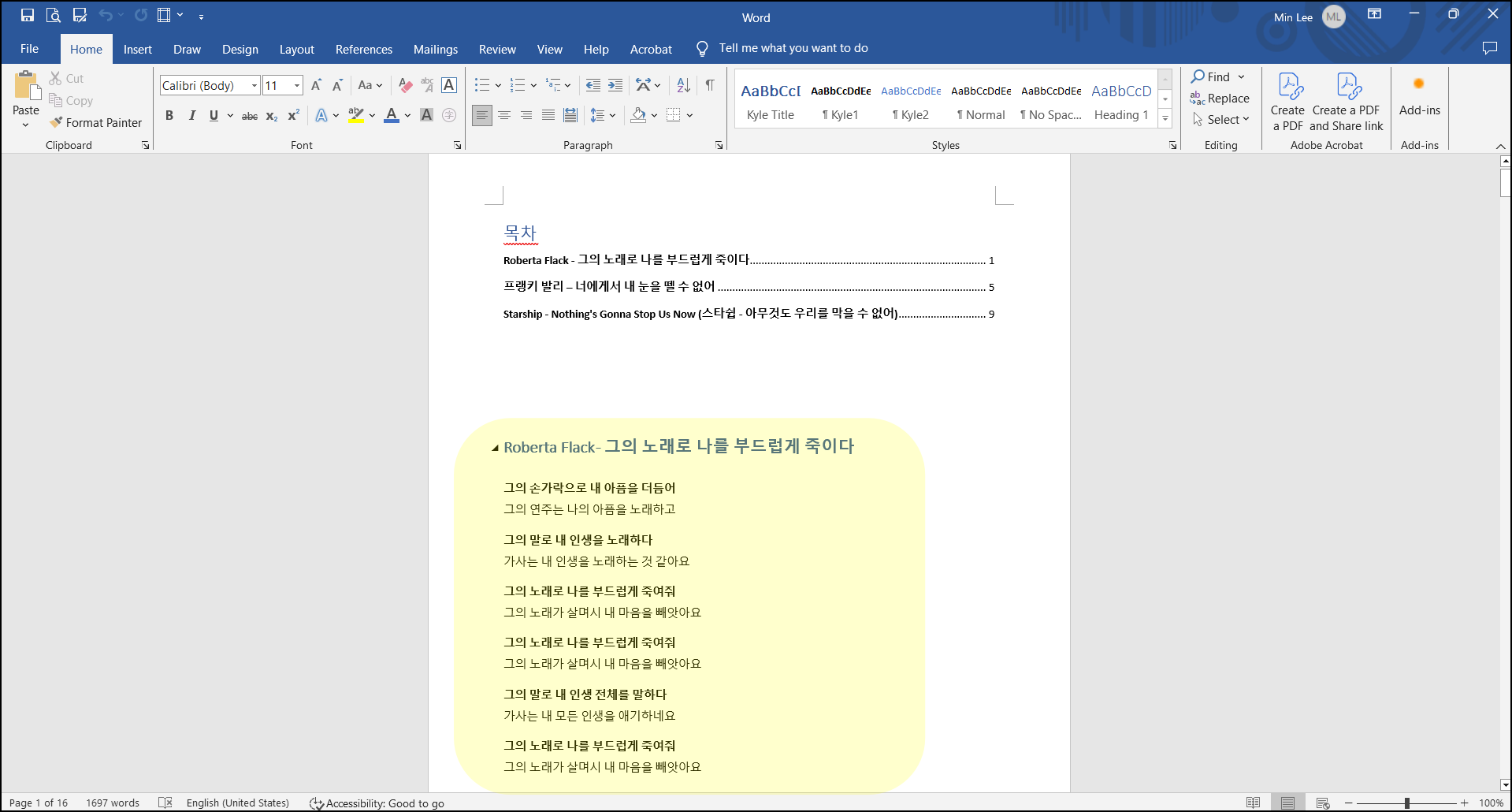Open Ribbon Display Options icon
The height and width of the screenshot is (812, 1512).
point(1374,14)
